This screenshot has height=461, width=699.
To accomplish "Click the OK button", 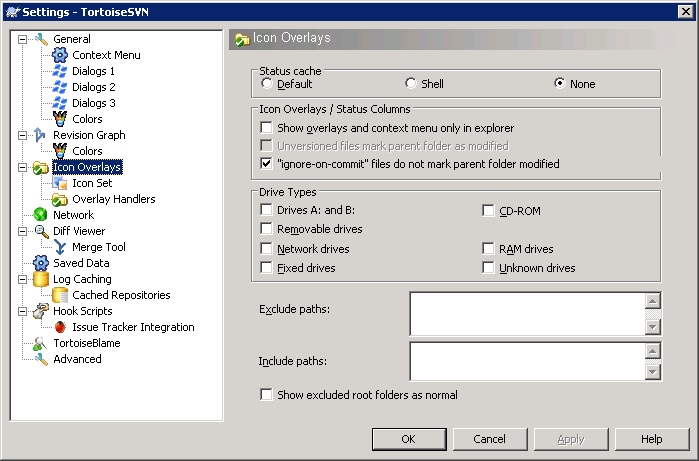I will pos(409,439).
